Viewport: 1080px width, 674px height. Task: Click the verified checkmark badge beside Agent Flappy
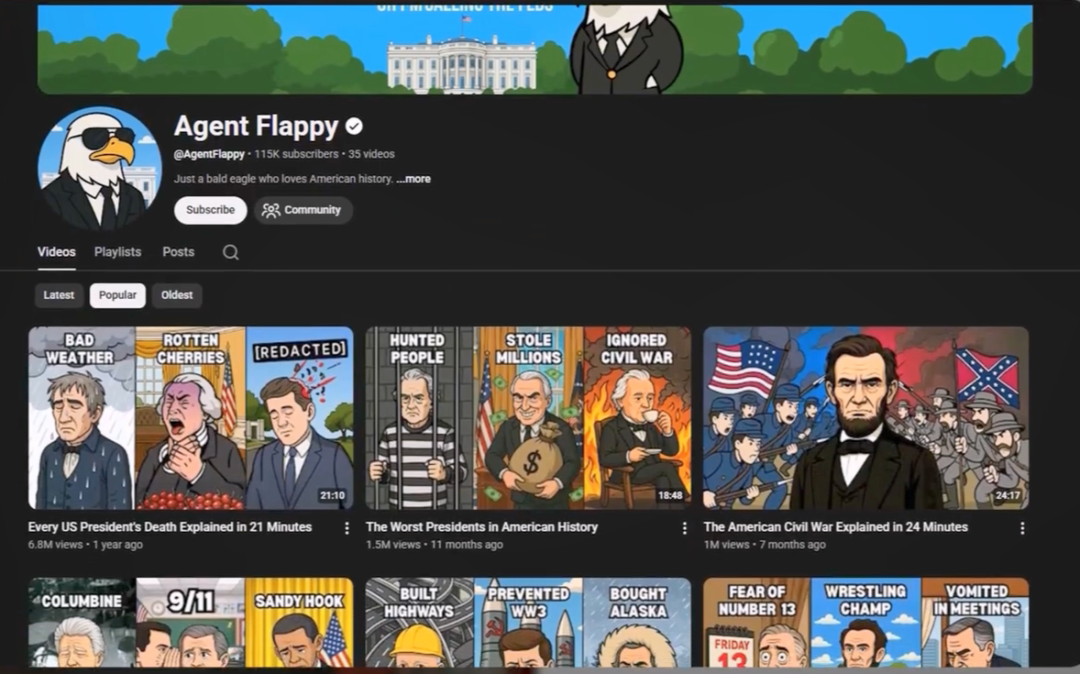point(354,127)
